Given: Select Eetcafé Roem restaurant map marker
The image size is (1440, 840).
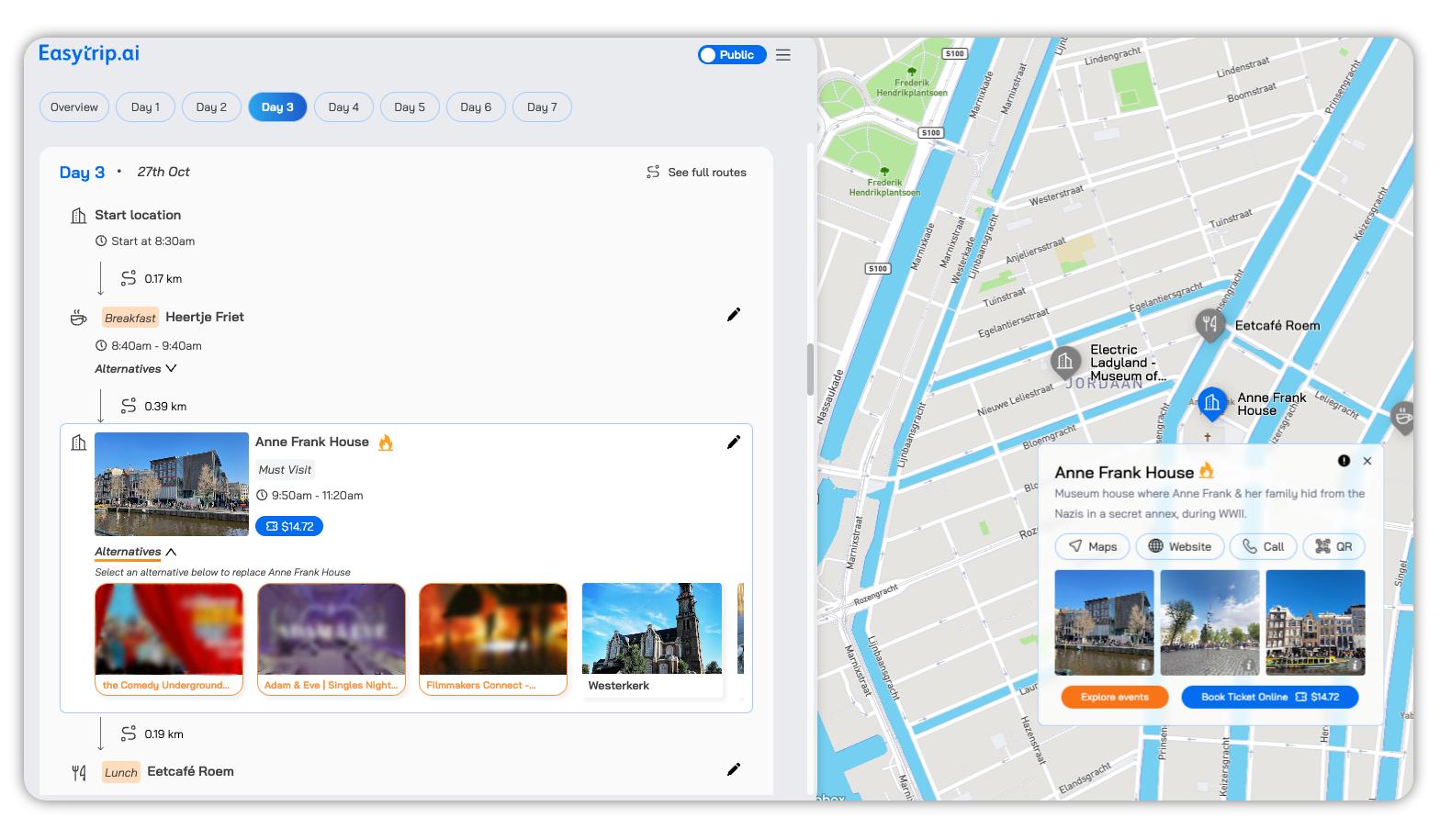Looking at the screenshot, I should click(1209, 324).
